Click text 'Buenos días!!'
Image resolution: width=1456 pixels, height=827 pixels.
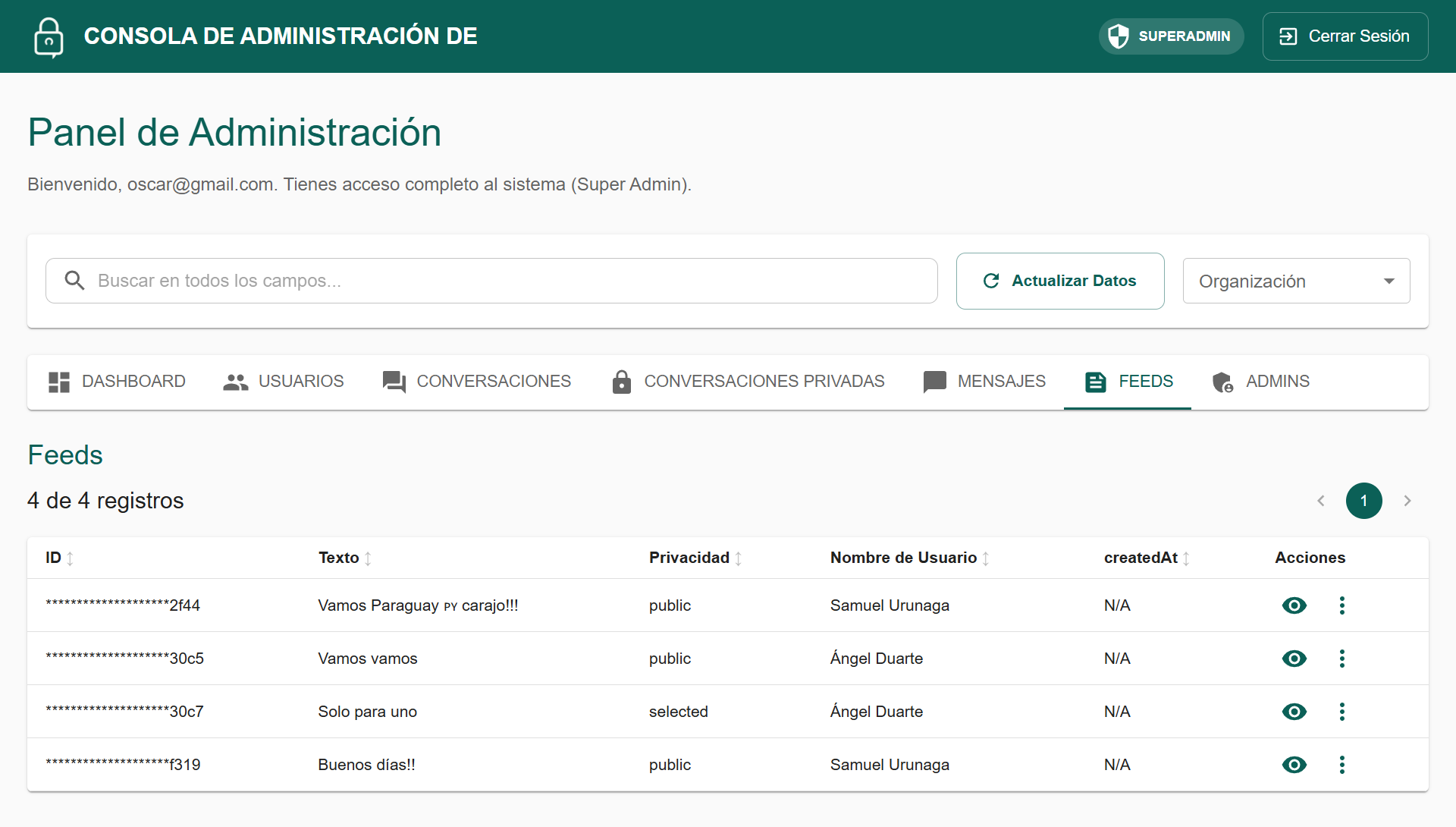367,765
